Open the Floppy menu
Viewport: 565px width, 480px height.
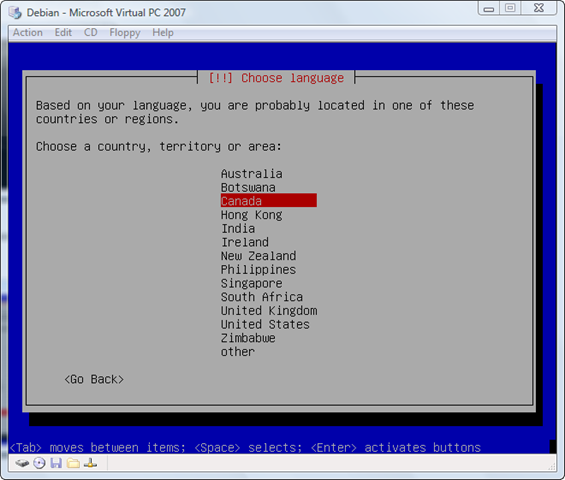coord(125,33)
